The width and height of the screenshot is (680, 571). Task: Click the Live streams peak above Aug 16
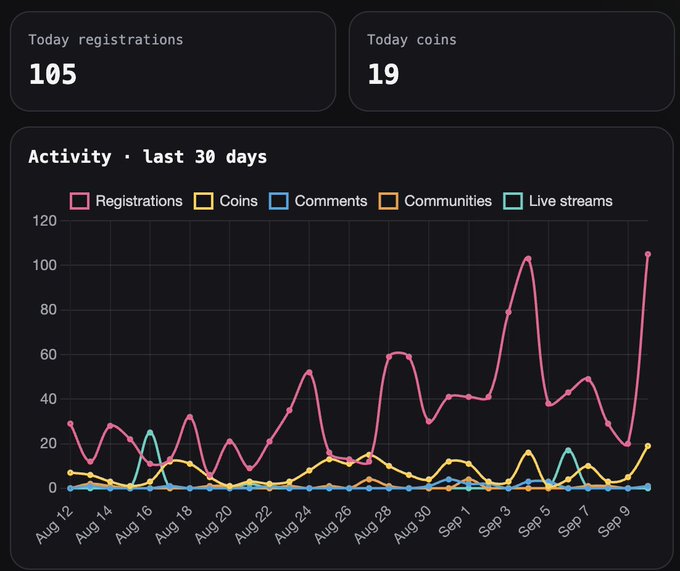point(150,432)
